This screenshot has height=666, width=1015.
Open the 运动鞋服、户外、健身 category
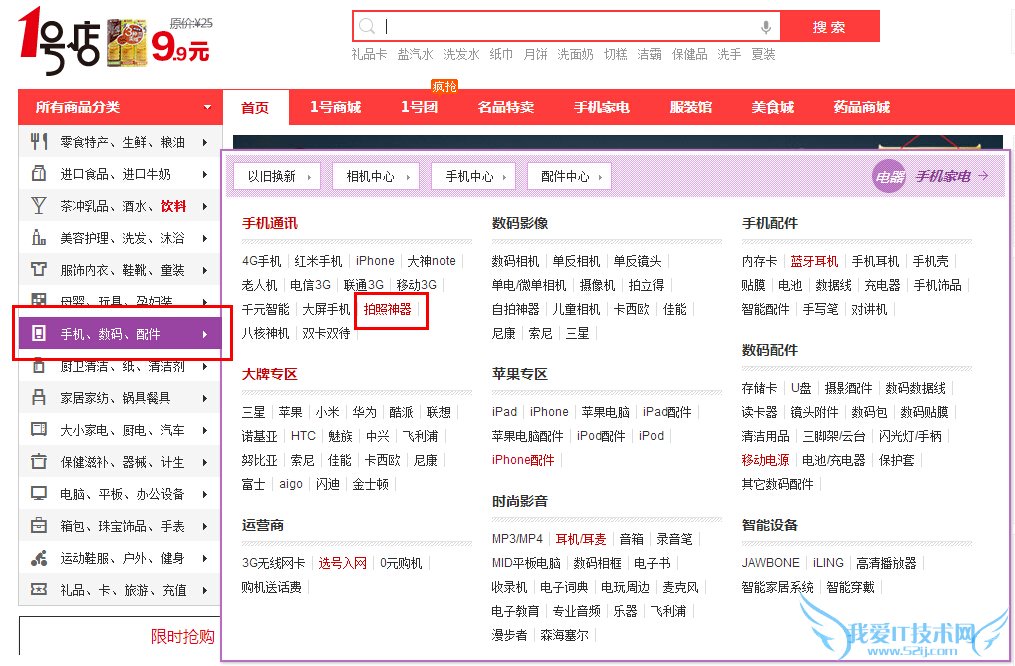click(x=122, y=558)
